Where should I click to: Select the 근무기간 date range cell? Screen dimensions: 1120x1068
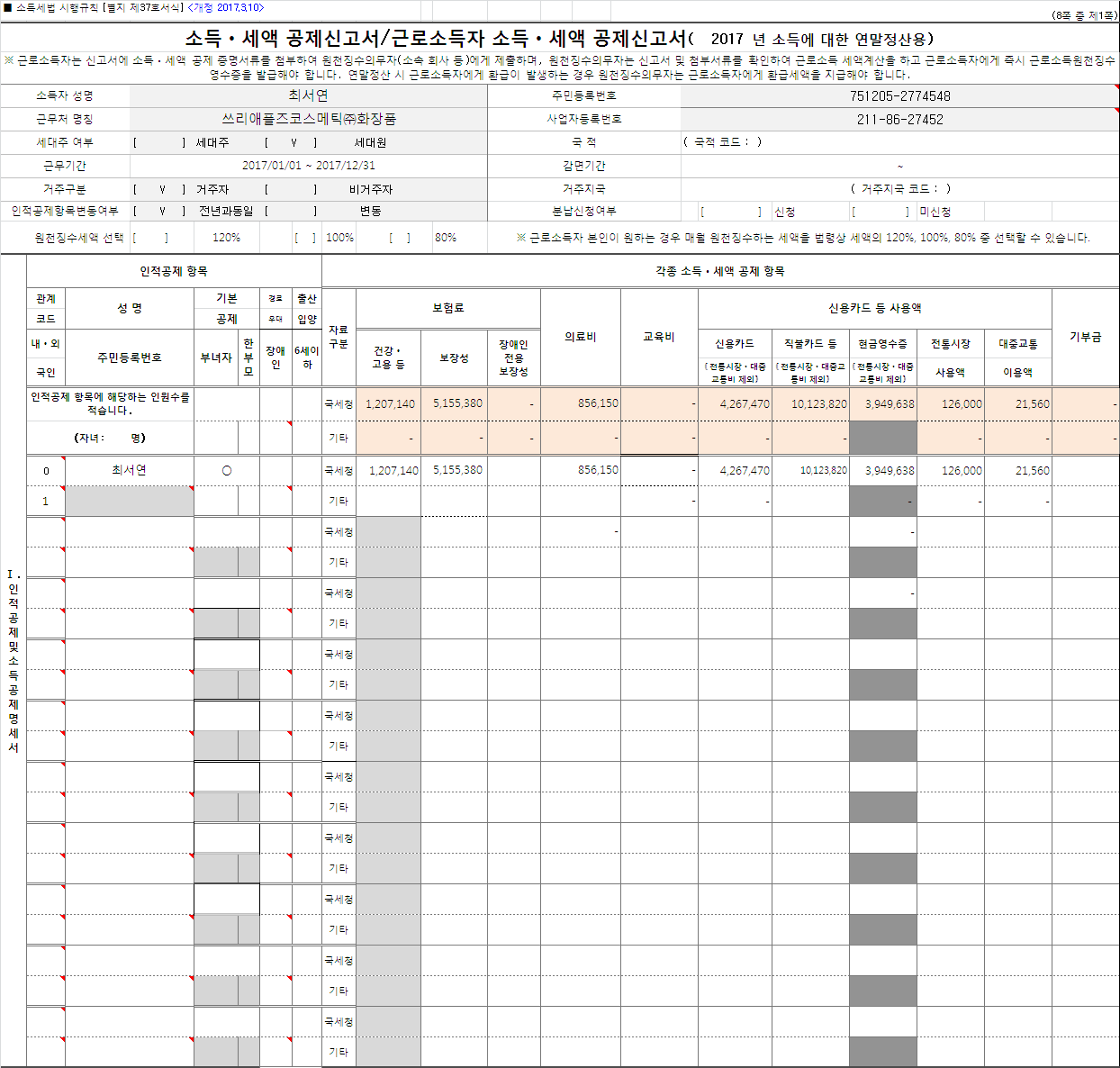click(x=309, y=166)
